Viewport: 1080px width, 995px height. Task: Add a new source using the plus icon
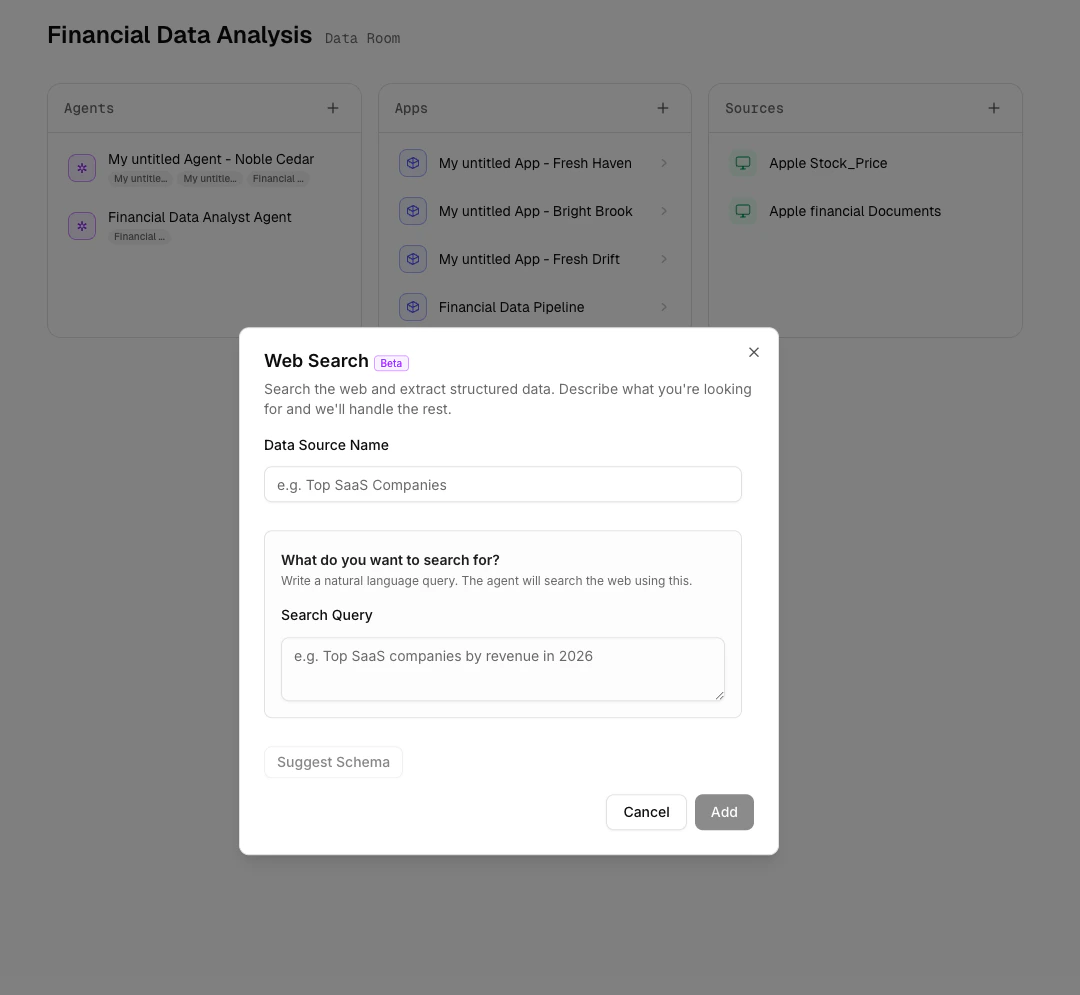[993, 107]
